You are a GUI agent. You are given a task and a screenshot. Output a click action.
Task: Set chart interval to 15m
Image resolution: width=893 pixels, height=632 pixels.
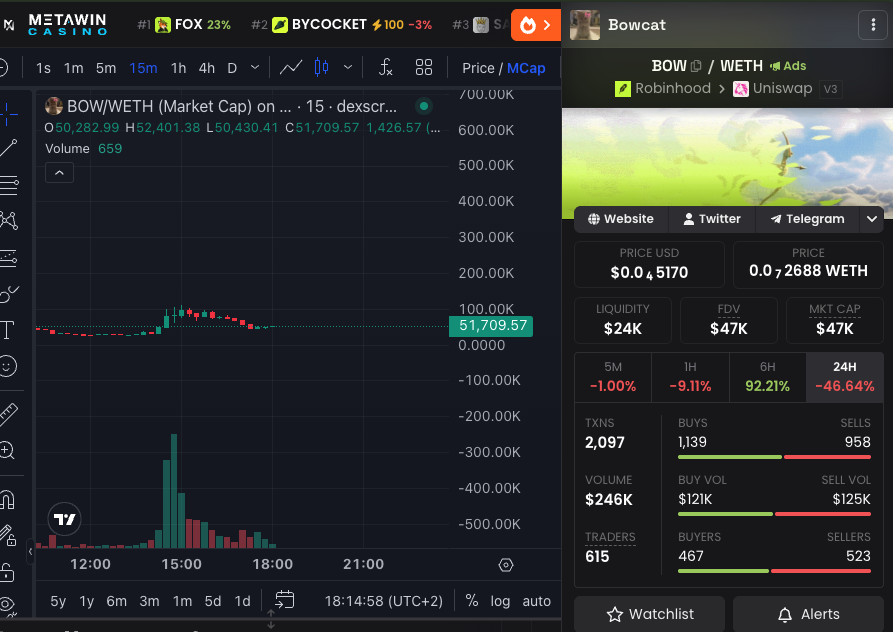[x=144, y=68]
